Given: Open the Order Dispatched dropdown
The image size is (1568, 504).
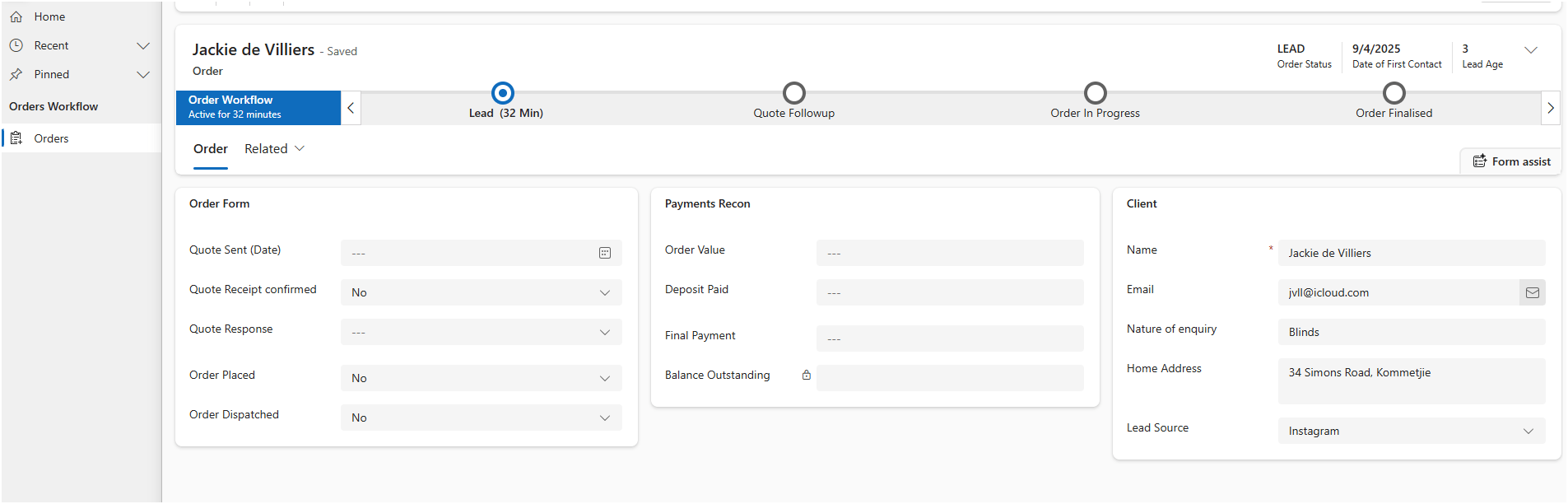Looking at the screenshot, I should click(x=482, y=418).
